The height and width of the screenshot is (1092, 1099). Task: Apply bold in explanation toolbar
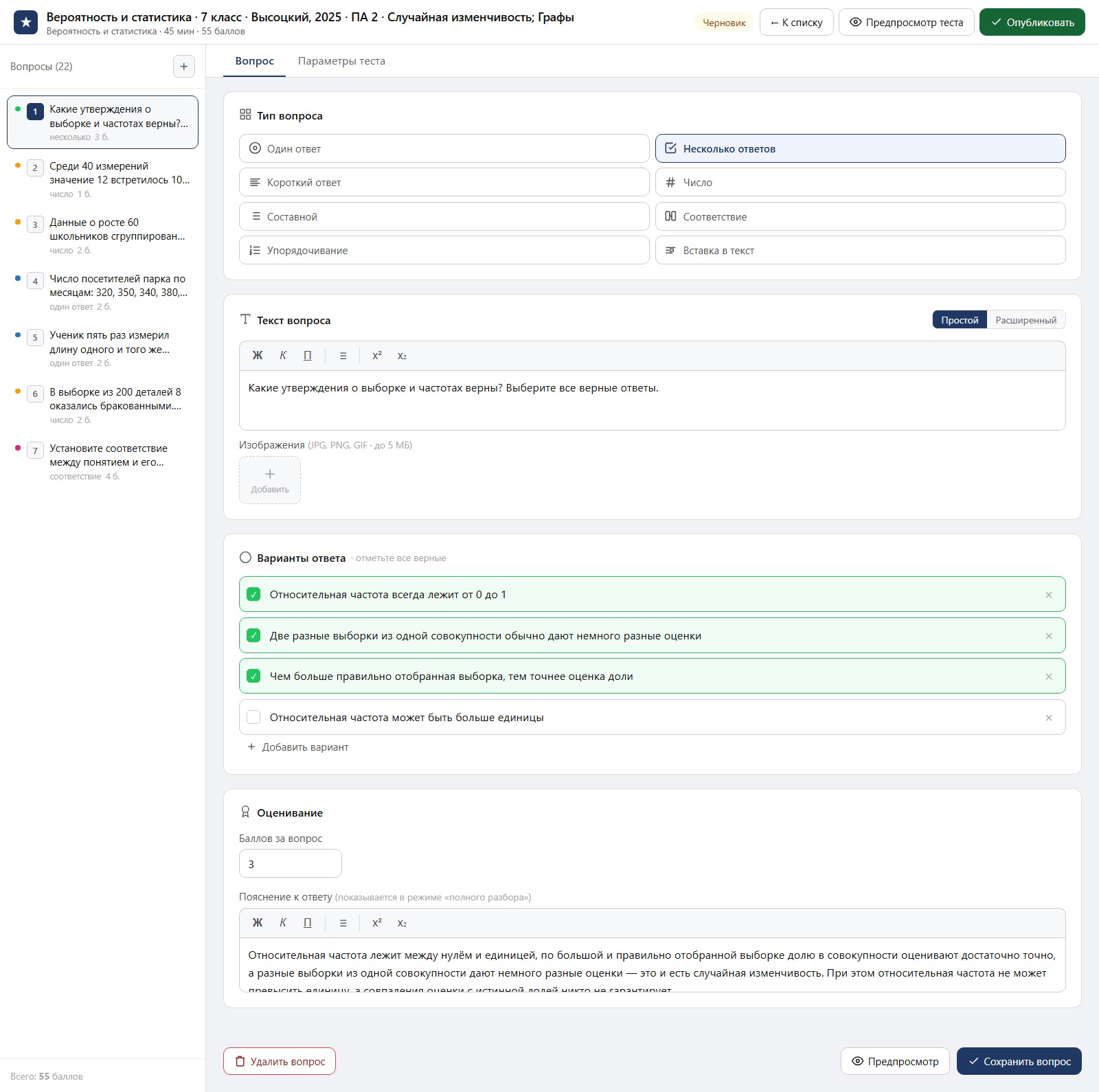[x=258, y=923]
